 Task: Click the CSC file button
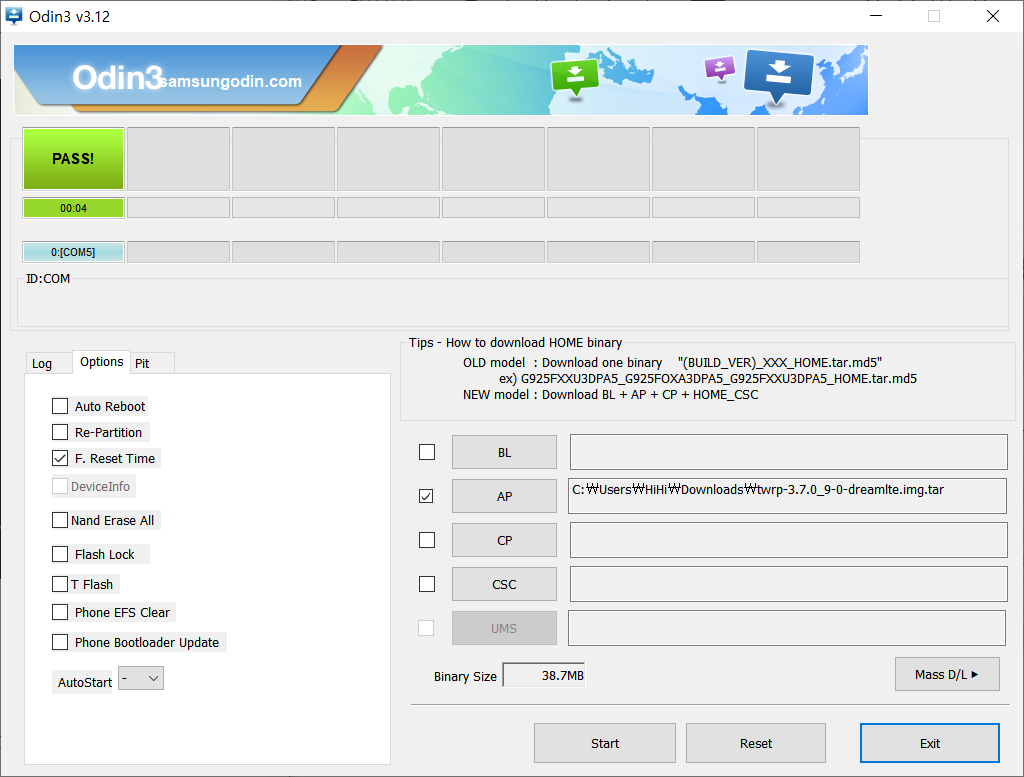tap(504, 584)
